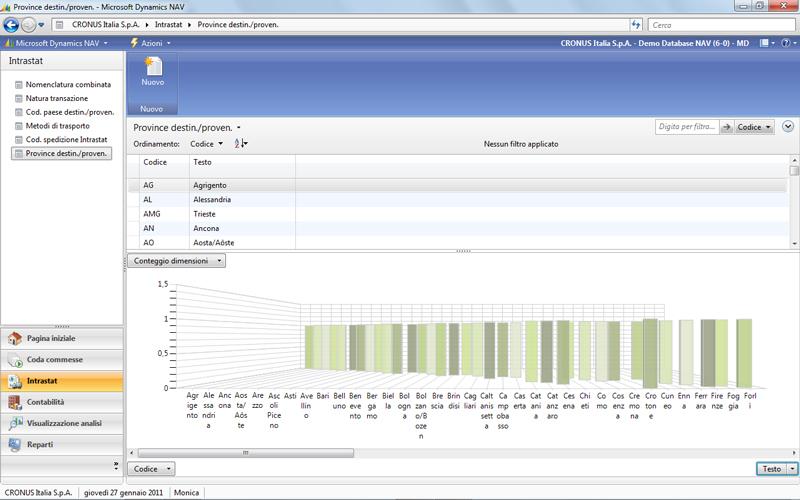Screen dimensions: 800x500
Task: Click the Digita per filtrare input field
Action: coord(688,127)
